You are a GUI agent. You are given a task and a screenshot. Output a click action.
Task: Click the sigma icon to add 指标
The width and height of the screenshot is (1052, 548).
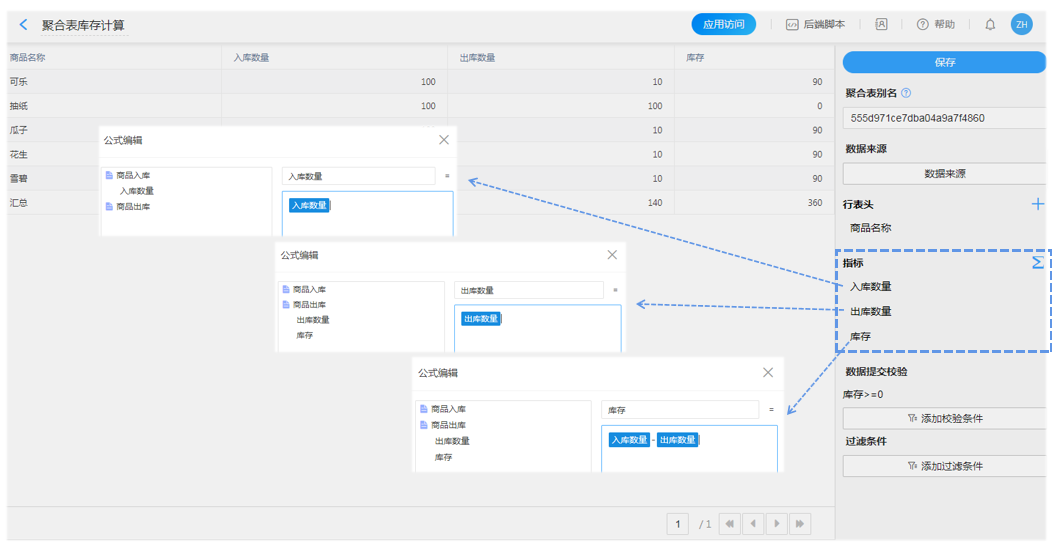pos(1037,263)
